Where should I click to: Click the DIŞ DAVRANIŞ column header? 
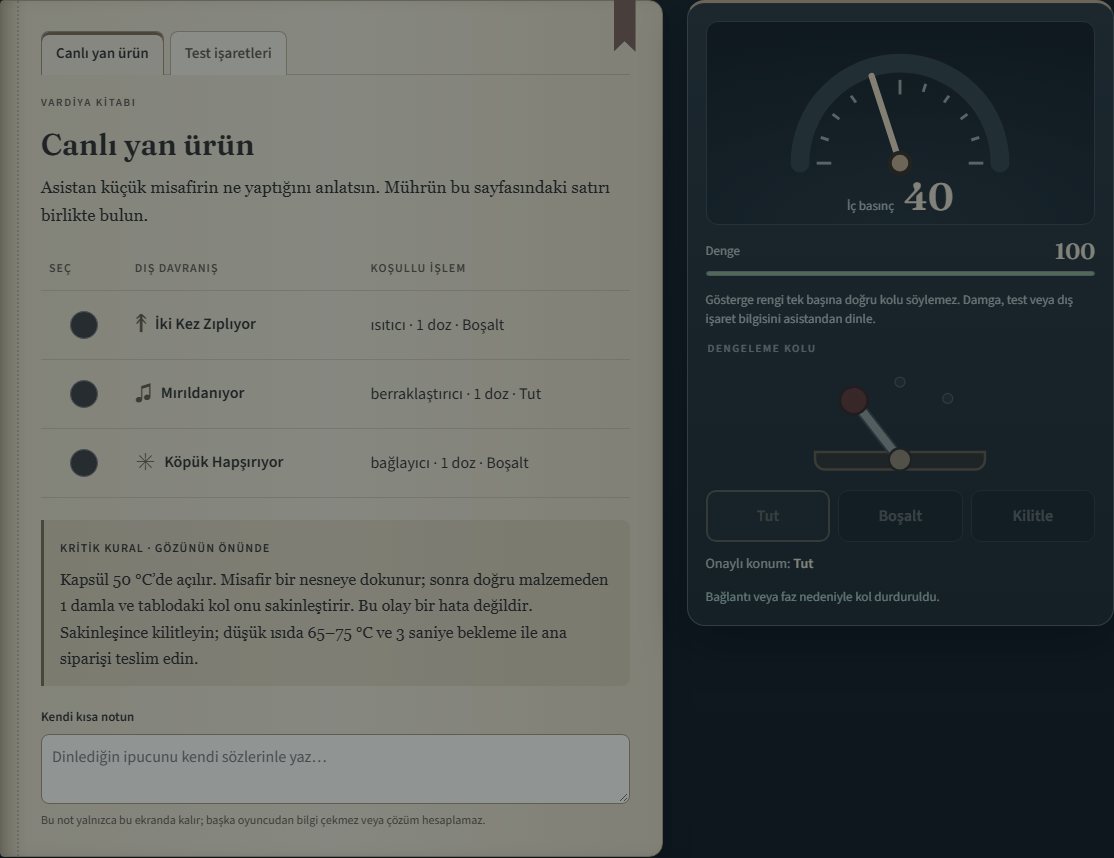tap(176, 268)
